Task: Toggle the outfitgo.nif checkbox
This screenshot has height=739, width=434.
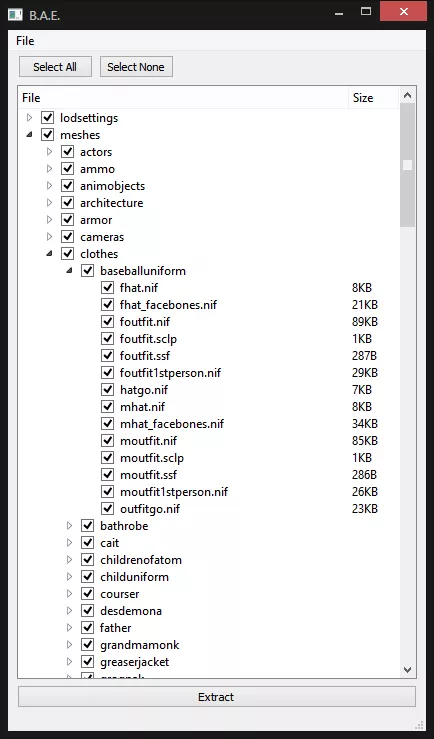Action: click(x=107, y=509)
